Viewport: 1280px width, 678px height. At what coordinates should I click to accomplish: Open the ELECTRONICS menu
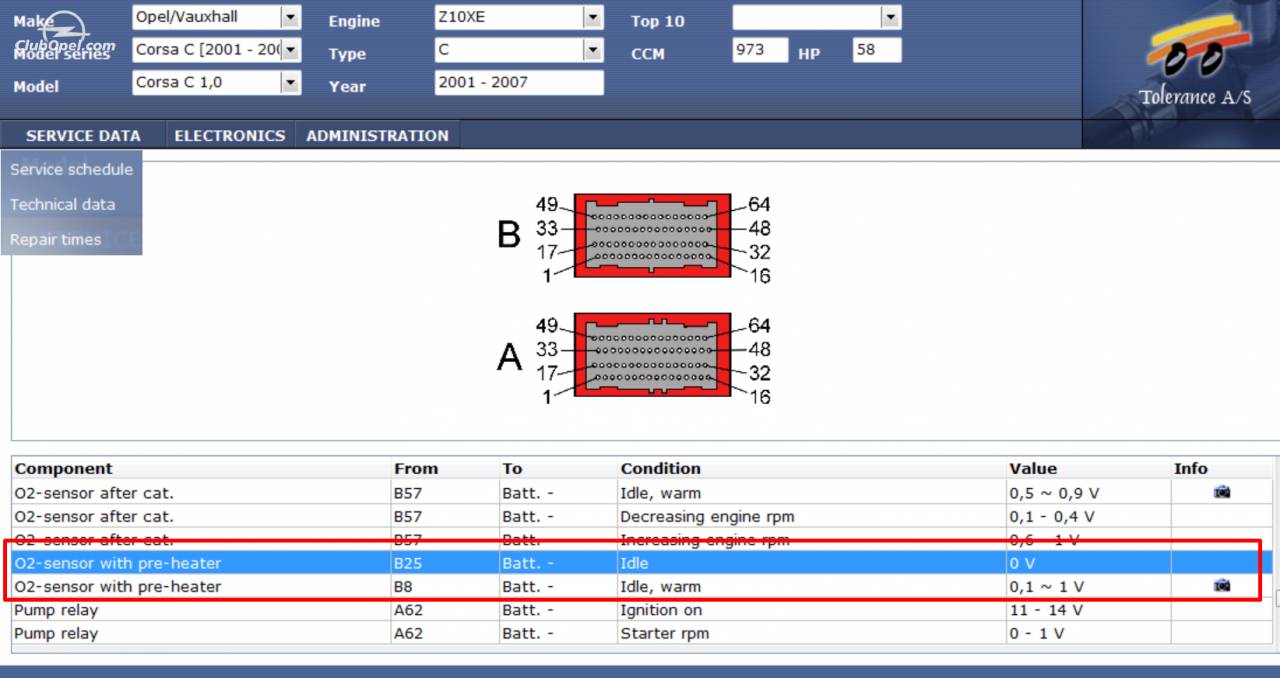point(230,136)
